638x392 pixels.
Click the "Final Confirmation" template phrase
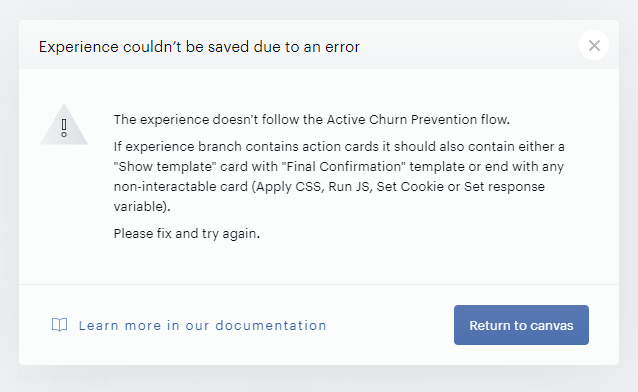click(343, 166)
